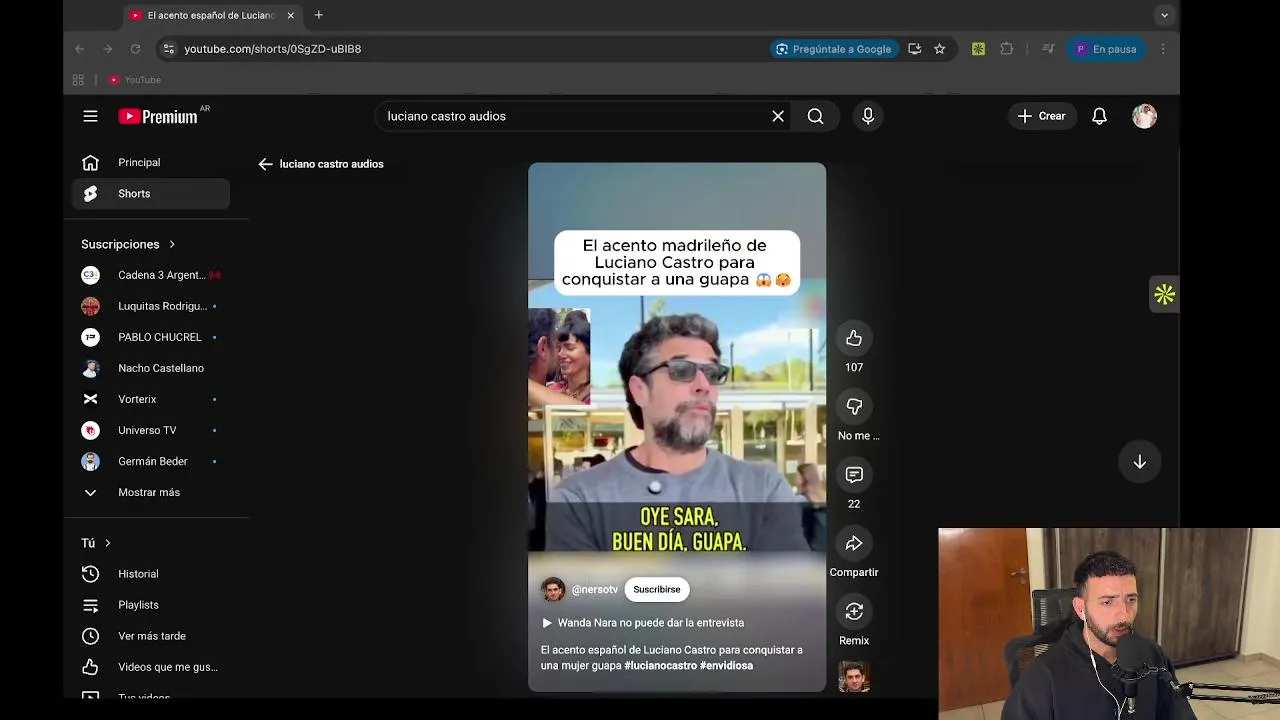Open Remix options for this Short
The image size is (1280, 720).
[x=854, y=611]
